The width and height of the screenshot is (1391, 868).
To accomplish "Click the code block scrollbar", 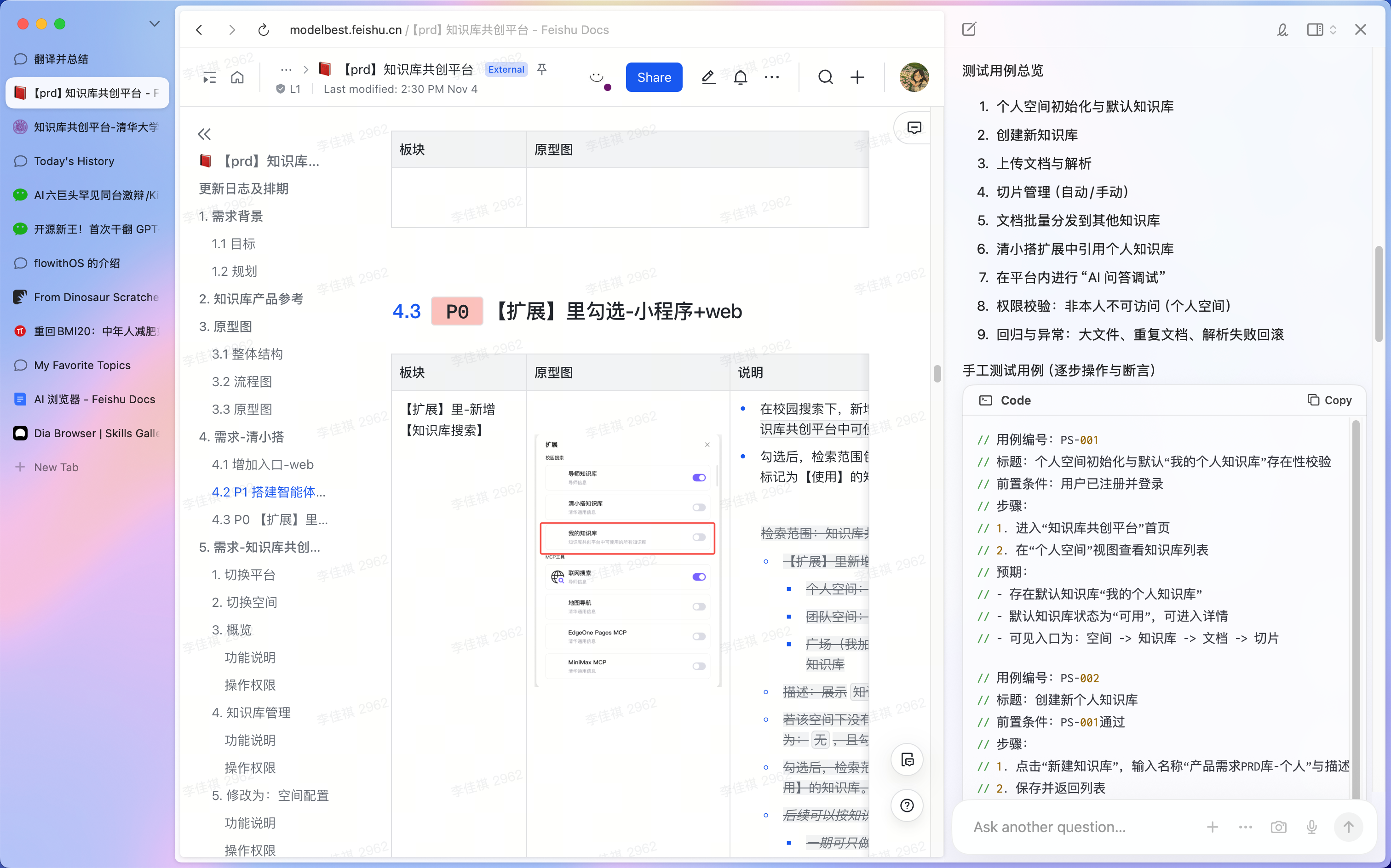I will coord(1356,609).
